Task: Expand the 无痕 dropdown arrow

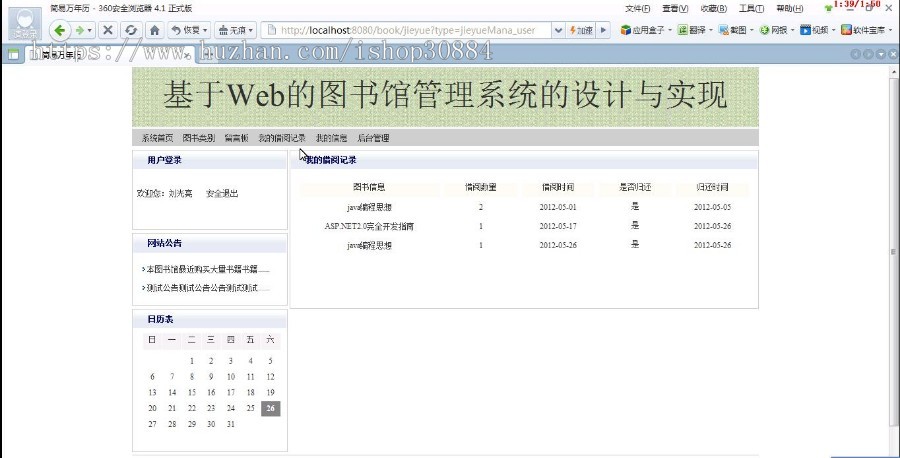Action: (x=251, y=30)
